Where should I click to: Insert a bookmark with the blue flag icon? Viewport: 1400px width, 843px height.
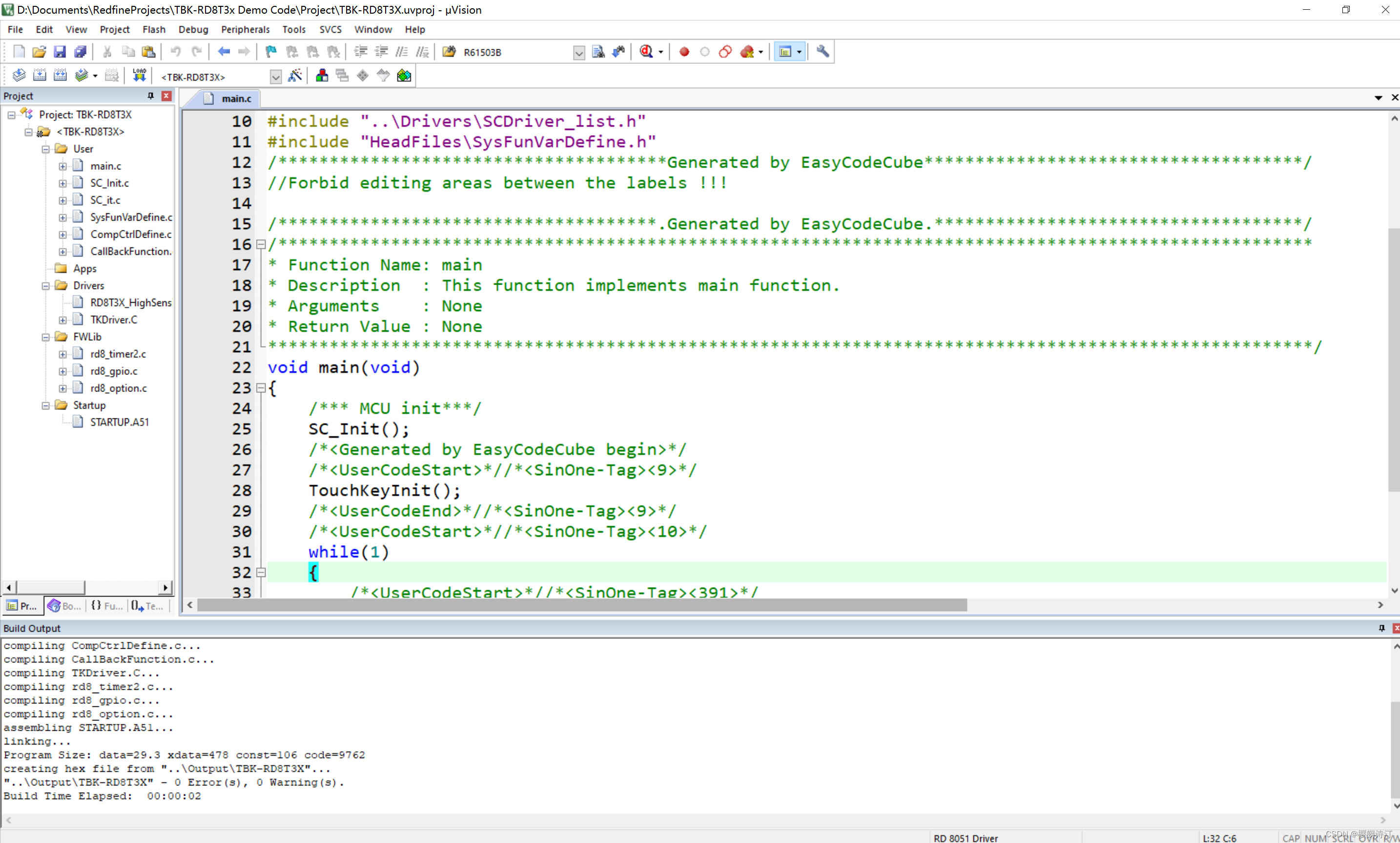point(271,52)
